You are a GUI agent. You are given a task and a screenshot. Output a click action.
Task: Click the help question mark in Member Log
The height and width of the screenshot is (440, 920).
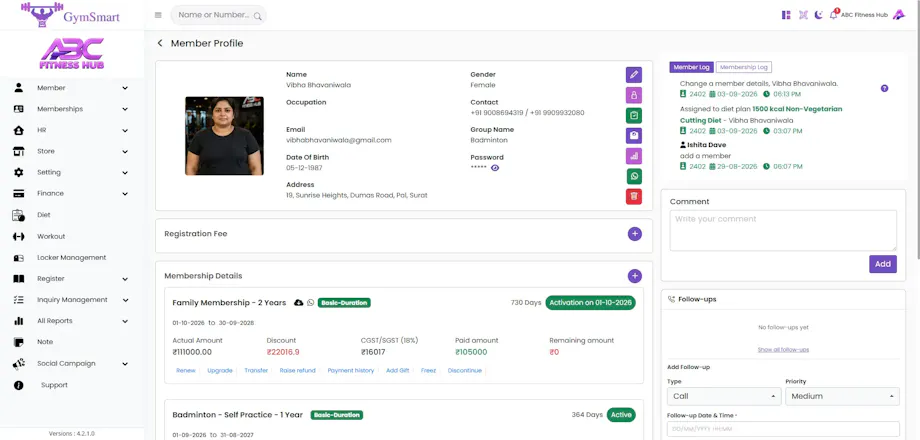pos(884,89)
